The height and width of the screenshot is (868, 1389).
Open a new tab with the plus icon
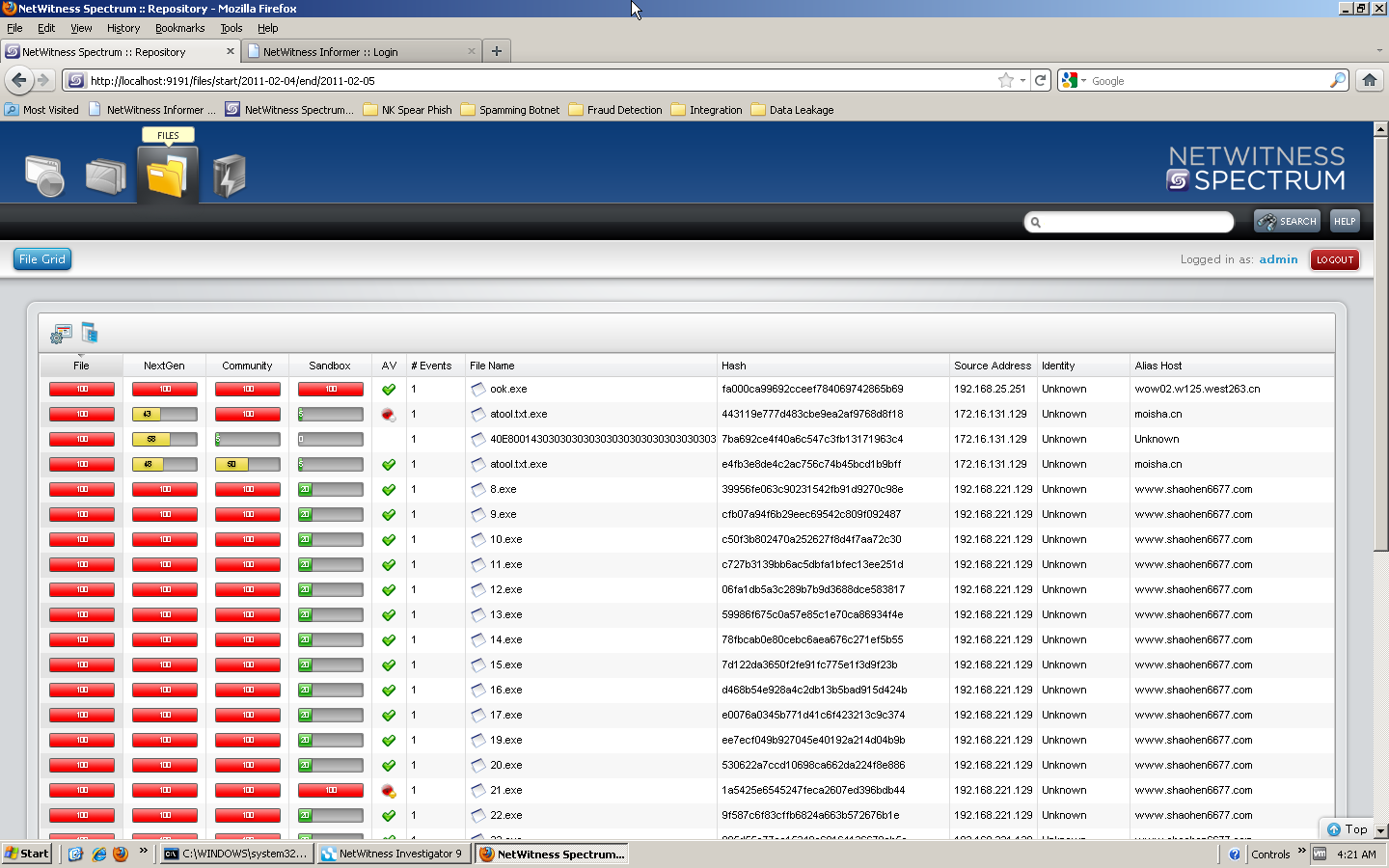click(497, 51)
